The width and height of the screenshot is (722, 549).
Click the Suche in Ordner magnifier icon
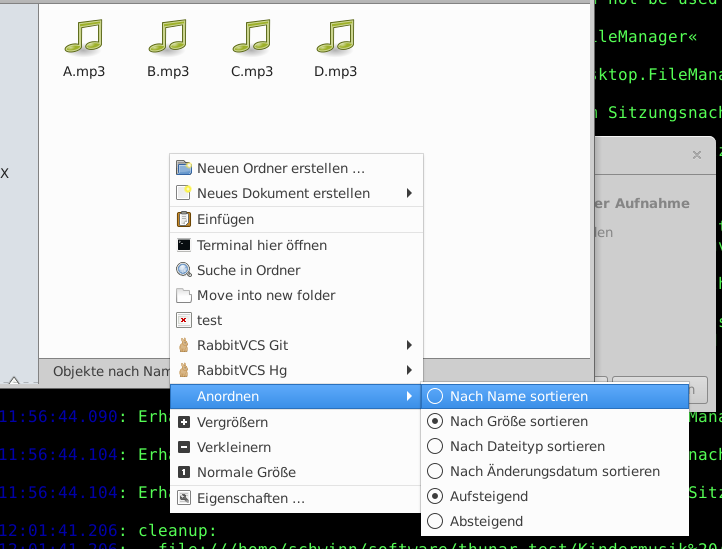point(183,270)
